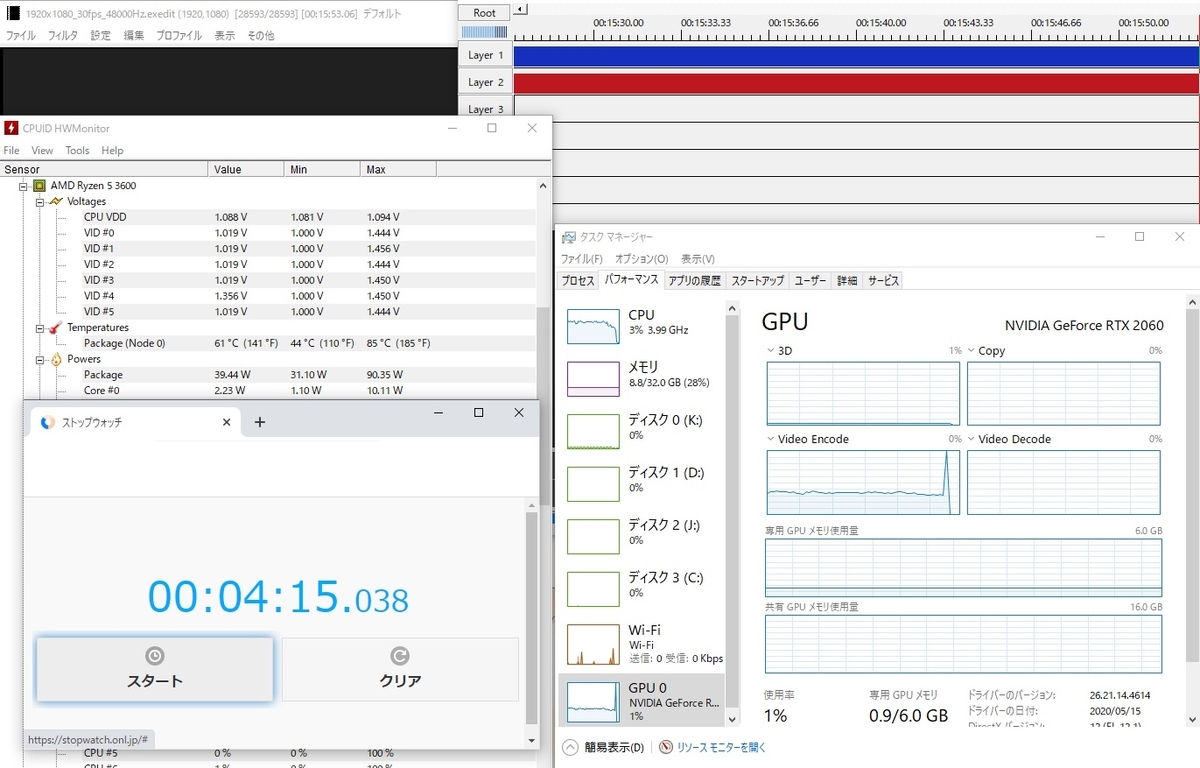1200x768 pixels.
Task: Open the Video Decode graph engine dropdown
Action: [x=972, y=439]
